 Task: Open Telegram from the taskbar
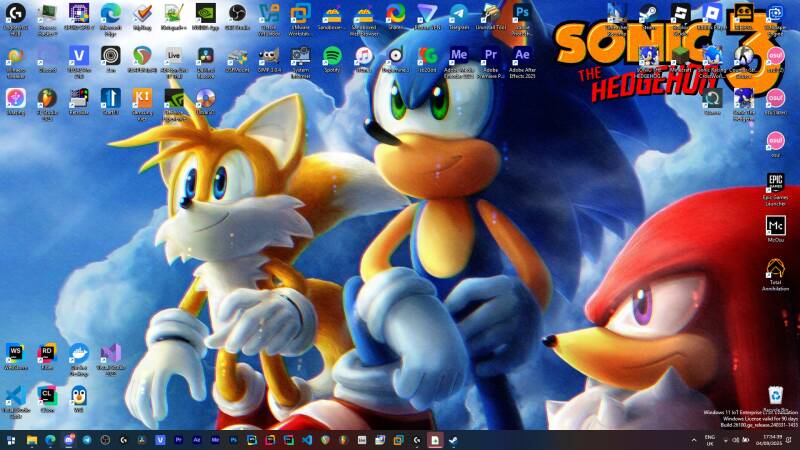87,440
